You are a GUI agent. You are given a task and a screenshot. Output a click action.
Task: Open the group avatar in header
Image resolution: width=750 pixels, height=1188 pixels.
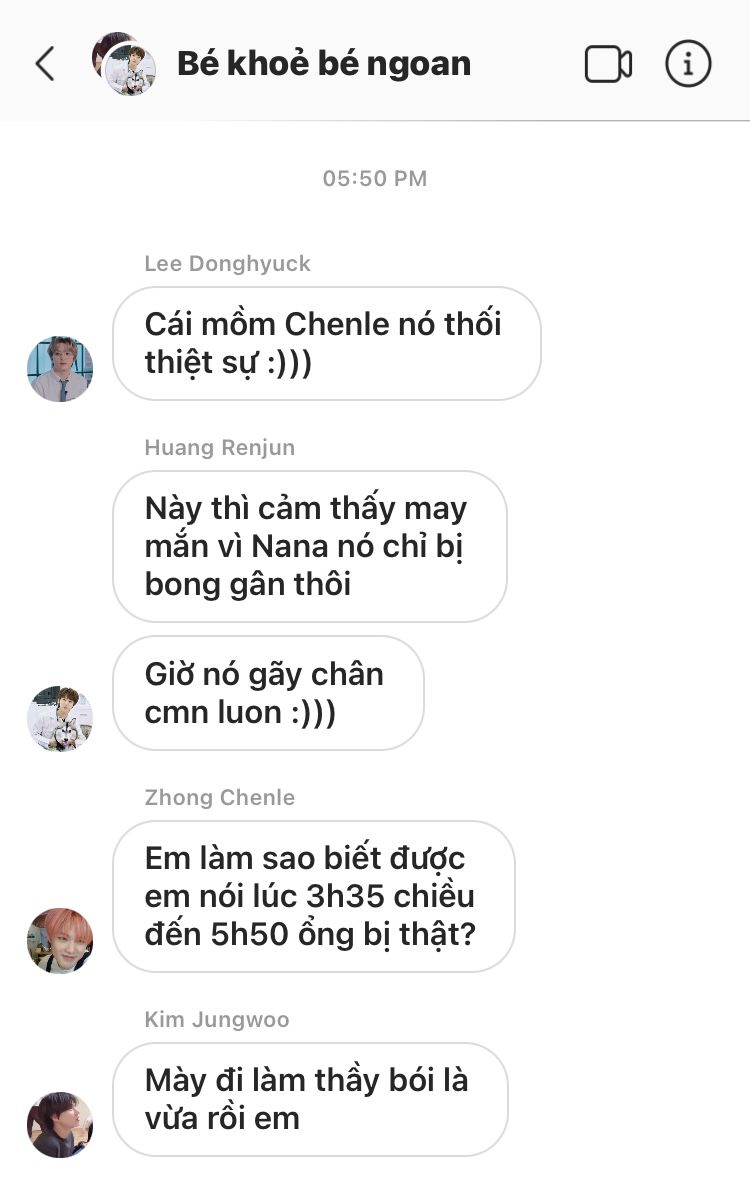tap(124, 64)
